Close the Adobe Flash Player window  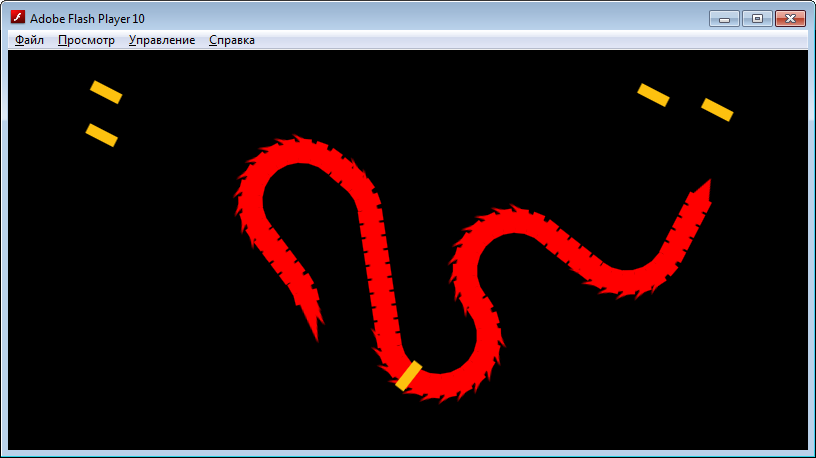(790, 19)
